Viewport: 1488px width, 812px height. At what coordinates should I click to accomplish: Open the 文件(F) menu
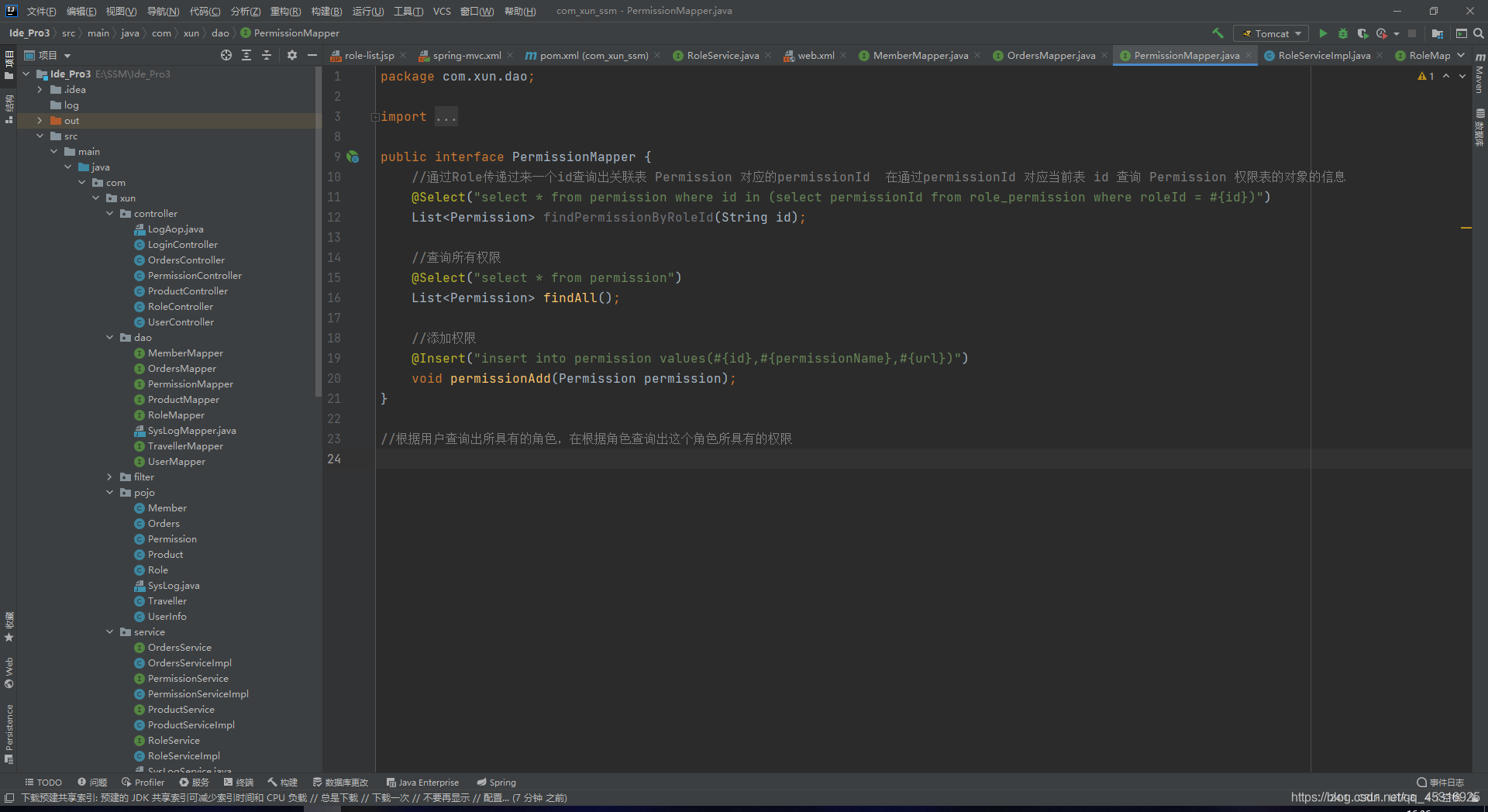click(x=41, y=11)
